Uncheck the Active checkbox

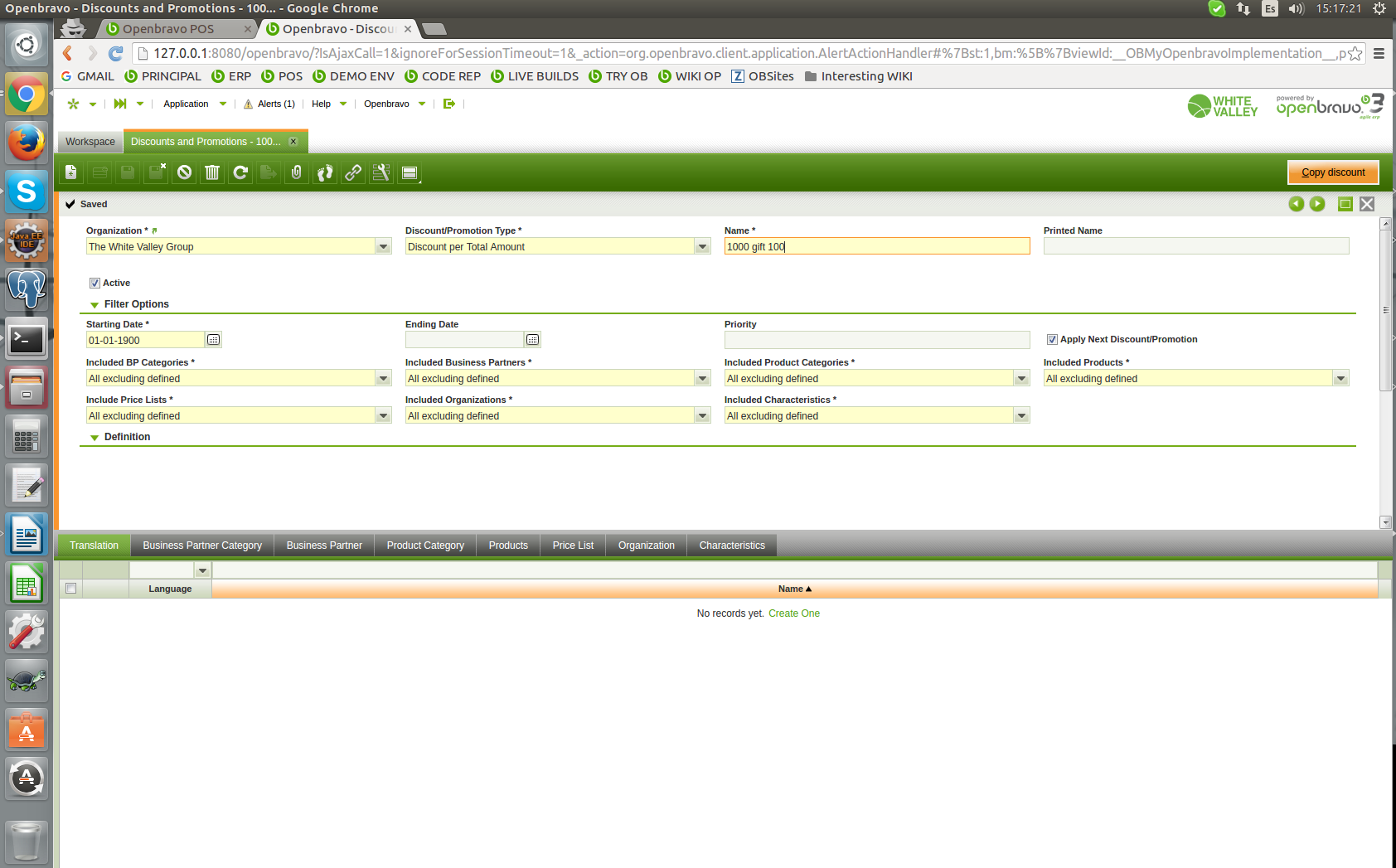95,284
